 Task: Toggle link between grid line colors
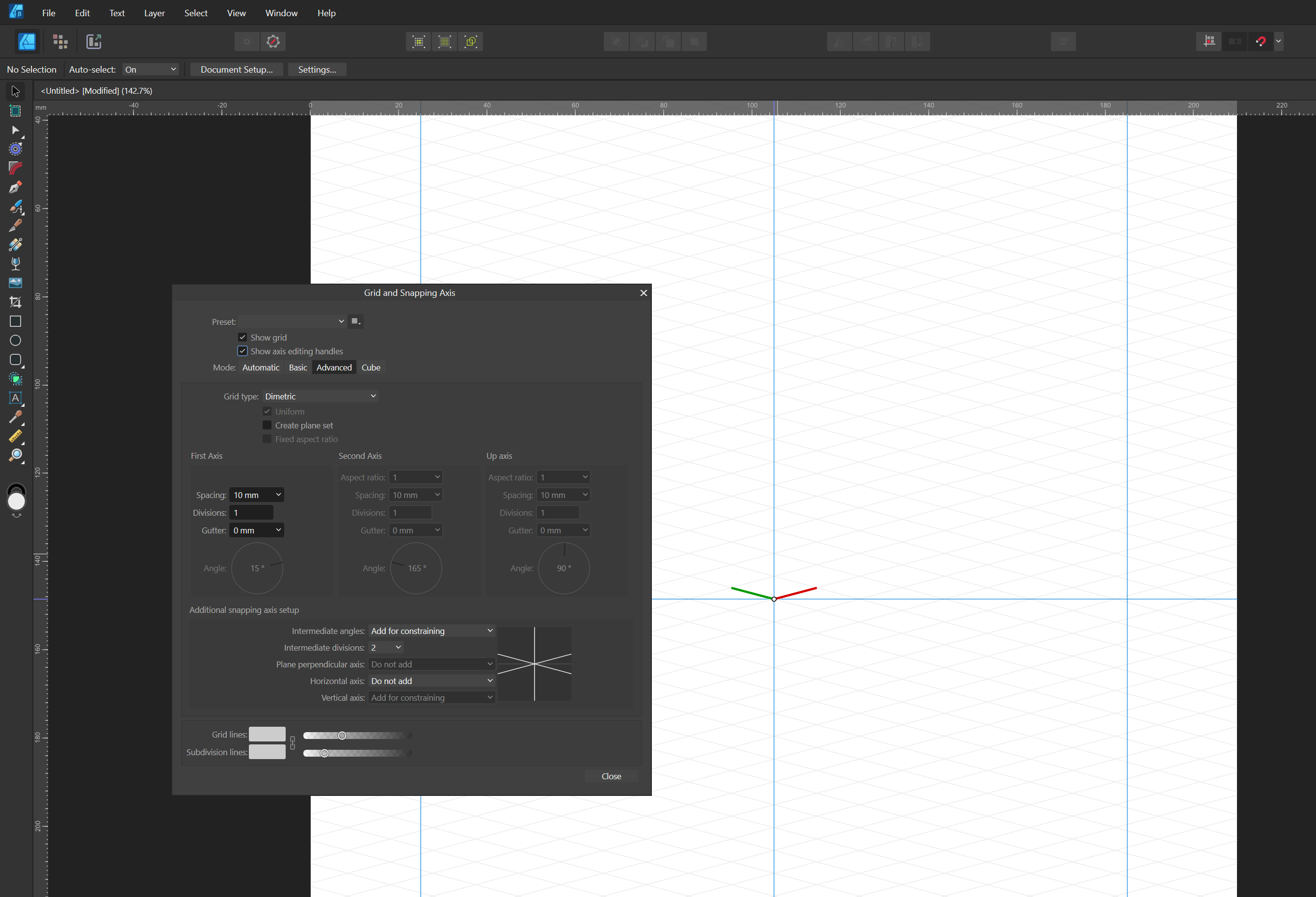pos(292,743)
